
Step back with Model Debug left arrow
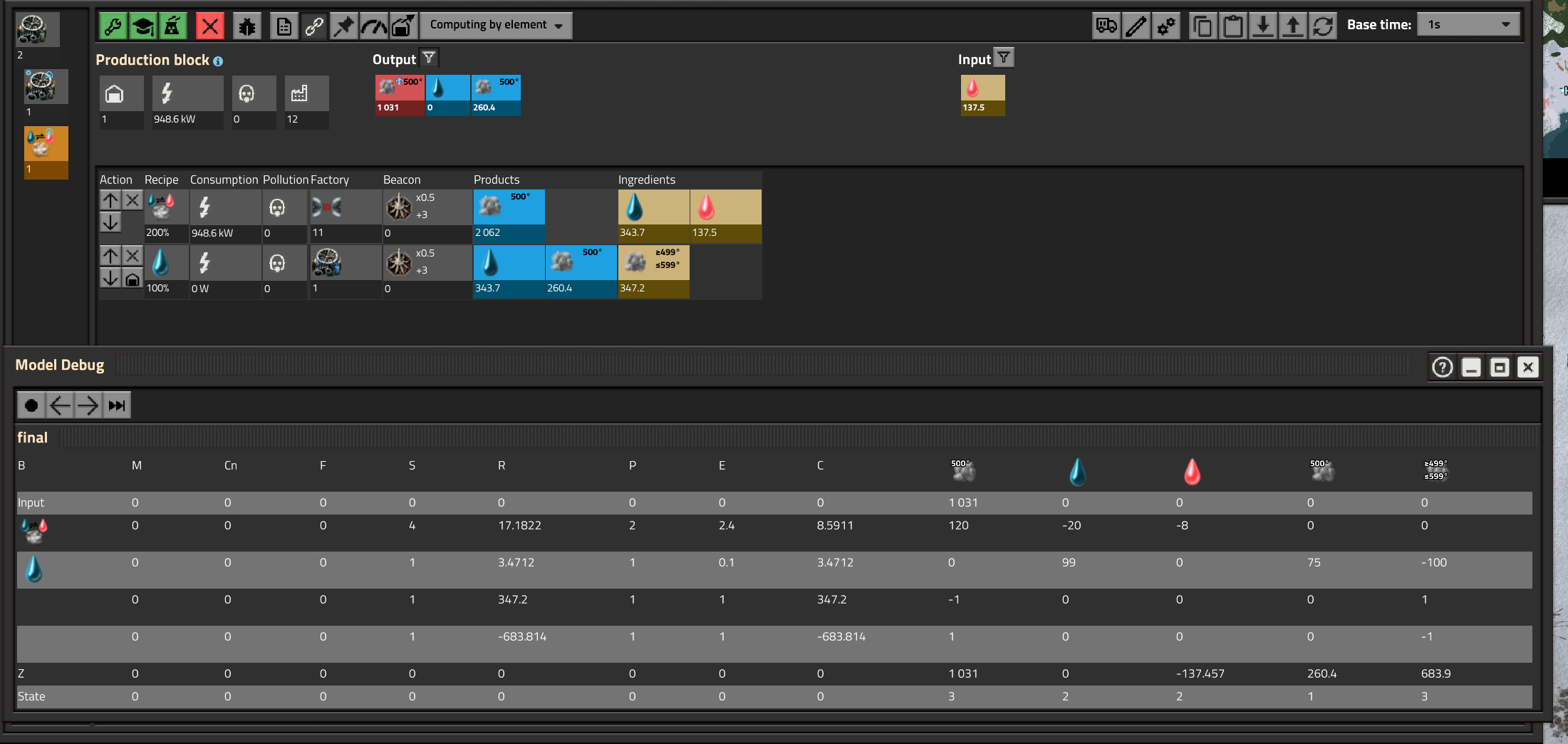pos(60,405)
